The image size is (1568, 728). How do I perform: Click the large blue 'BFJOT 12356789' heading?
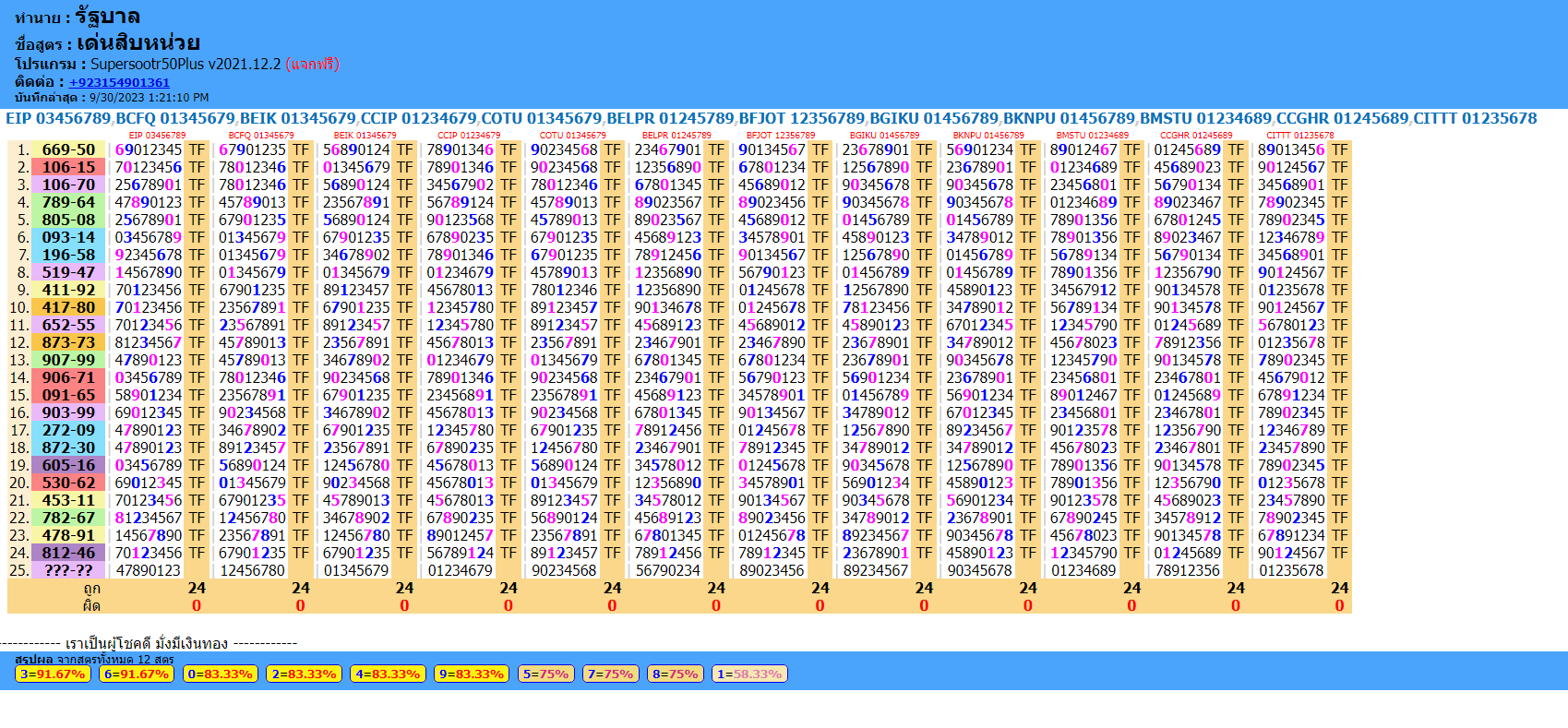(802, 118)
